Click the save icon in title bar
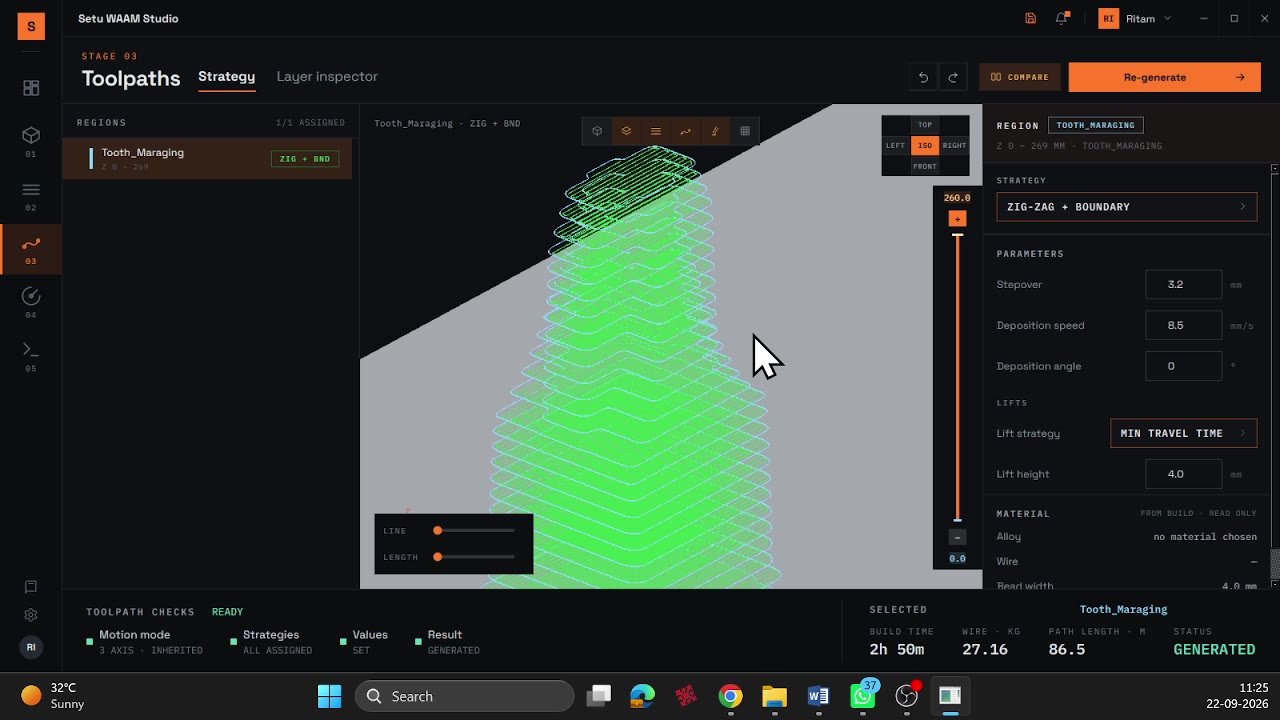The image size is (1280, 720). 1031,18
